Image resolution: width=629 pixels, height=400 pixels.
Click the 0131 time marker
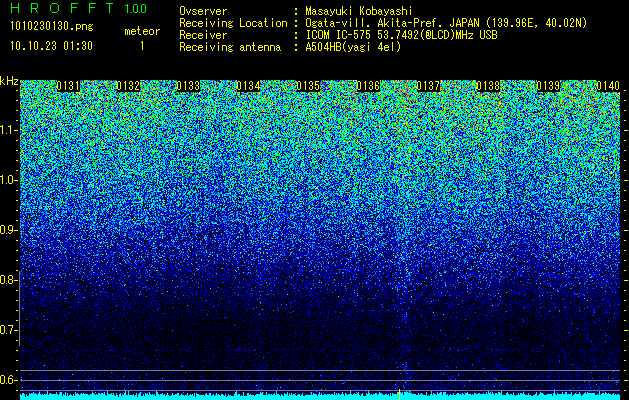68,86
